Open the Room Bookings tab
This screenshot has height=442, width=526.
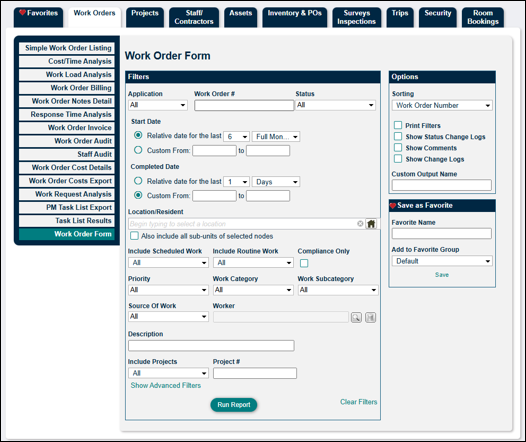[x=483, y=17]
